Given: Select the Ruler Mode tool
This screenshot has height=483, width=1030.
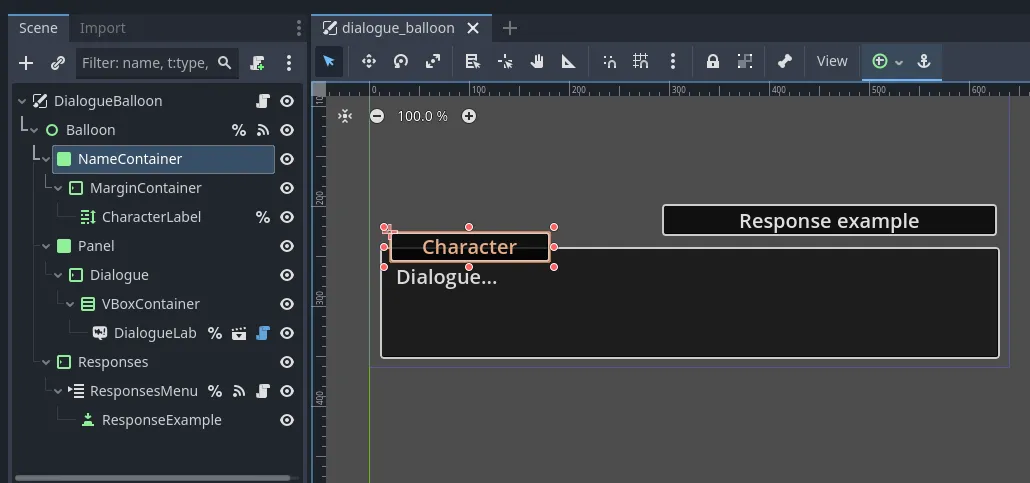Looking at the screenshot, I should 569,62.
